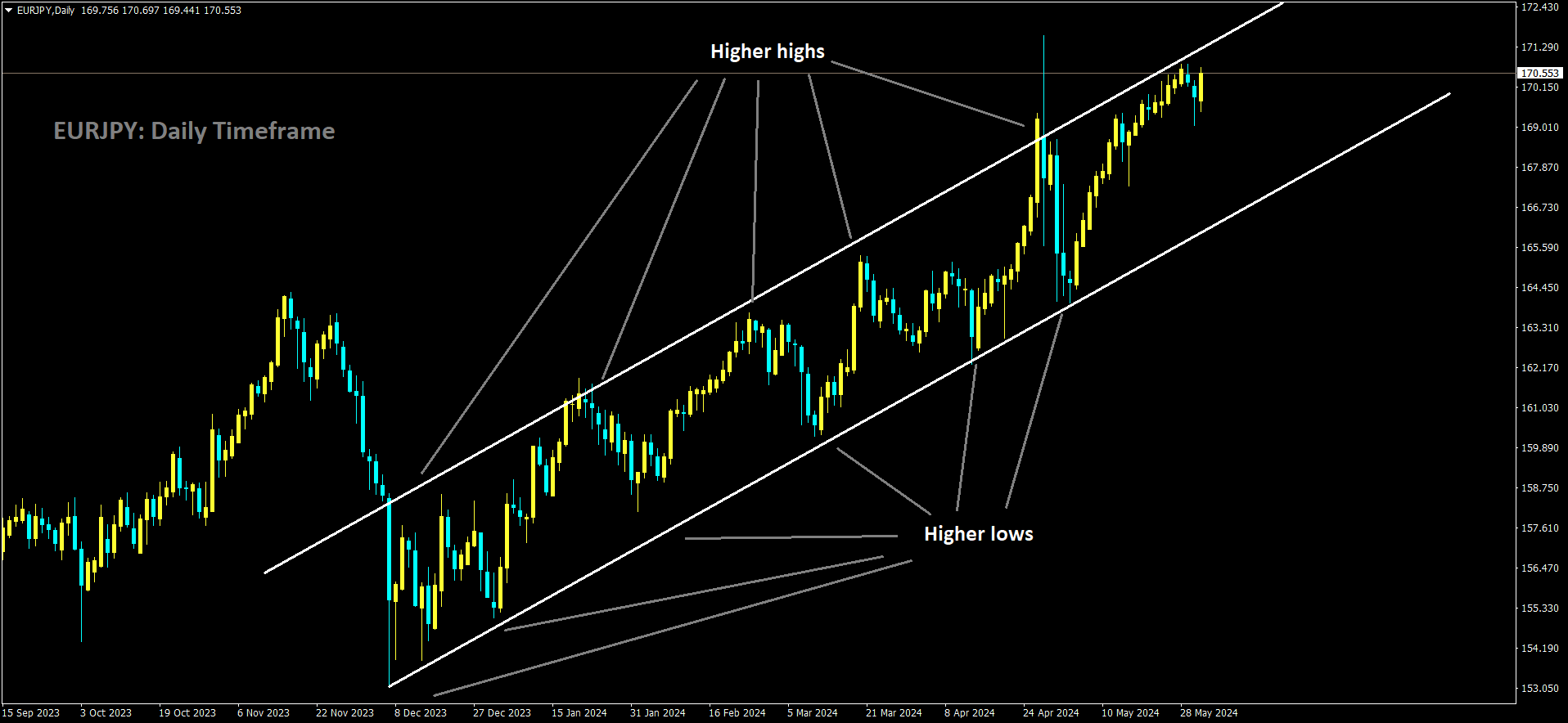
Task: Select the price level 172.430
Action: [1539, 7]
